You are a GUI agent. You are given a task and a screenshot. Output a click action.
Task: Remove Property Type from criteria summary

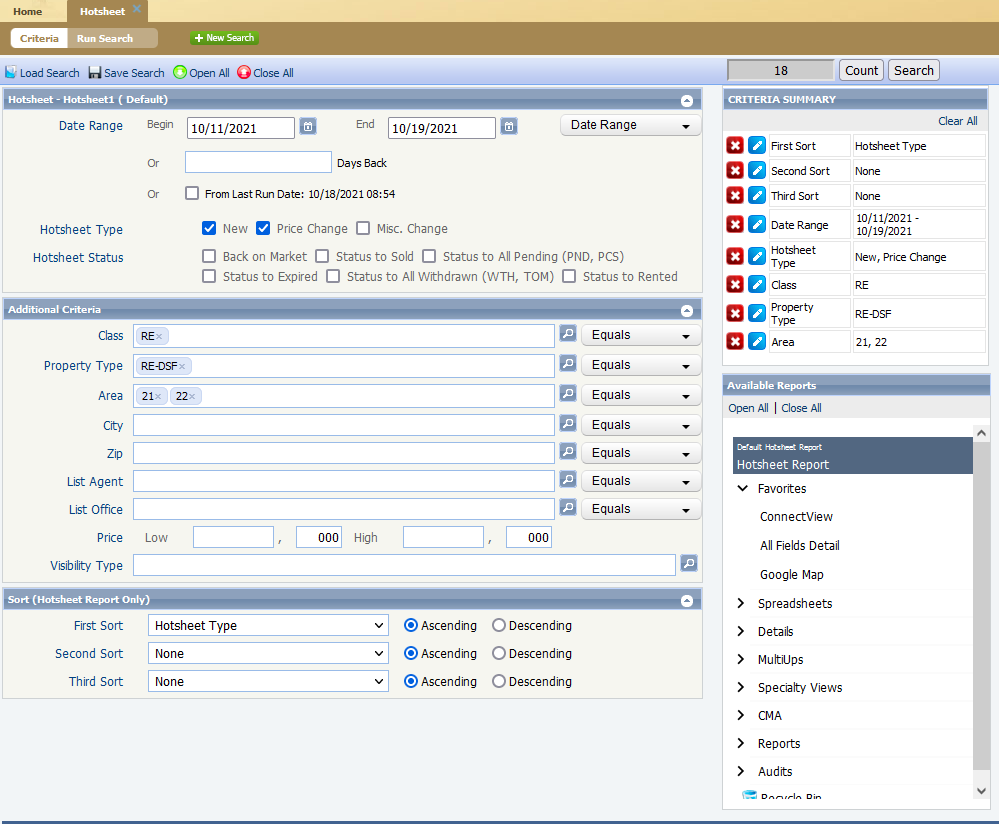coord(735,313)
